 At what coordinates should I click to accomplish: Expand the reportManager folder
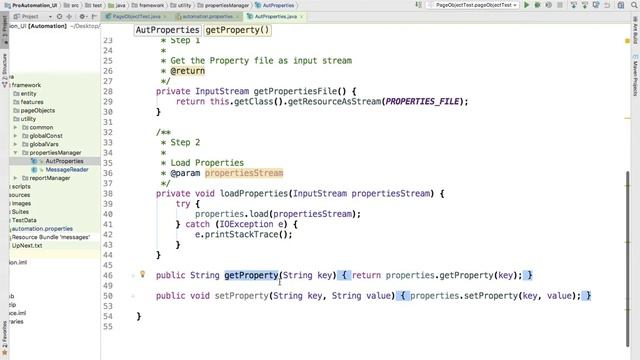pos(16,178)
